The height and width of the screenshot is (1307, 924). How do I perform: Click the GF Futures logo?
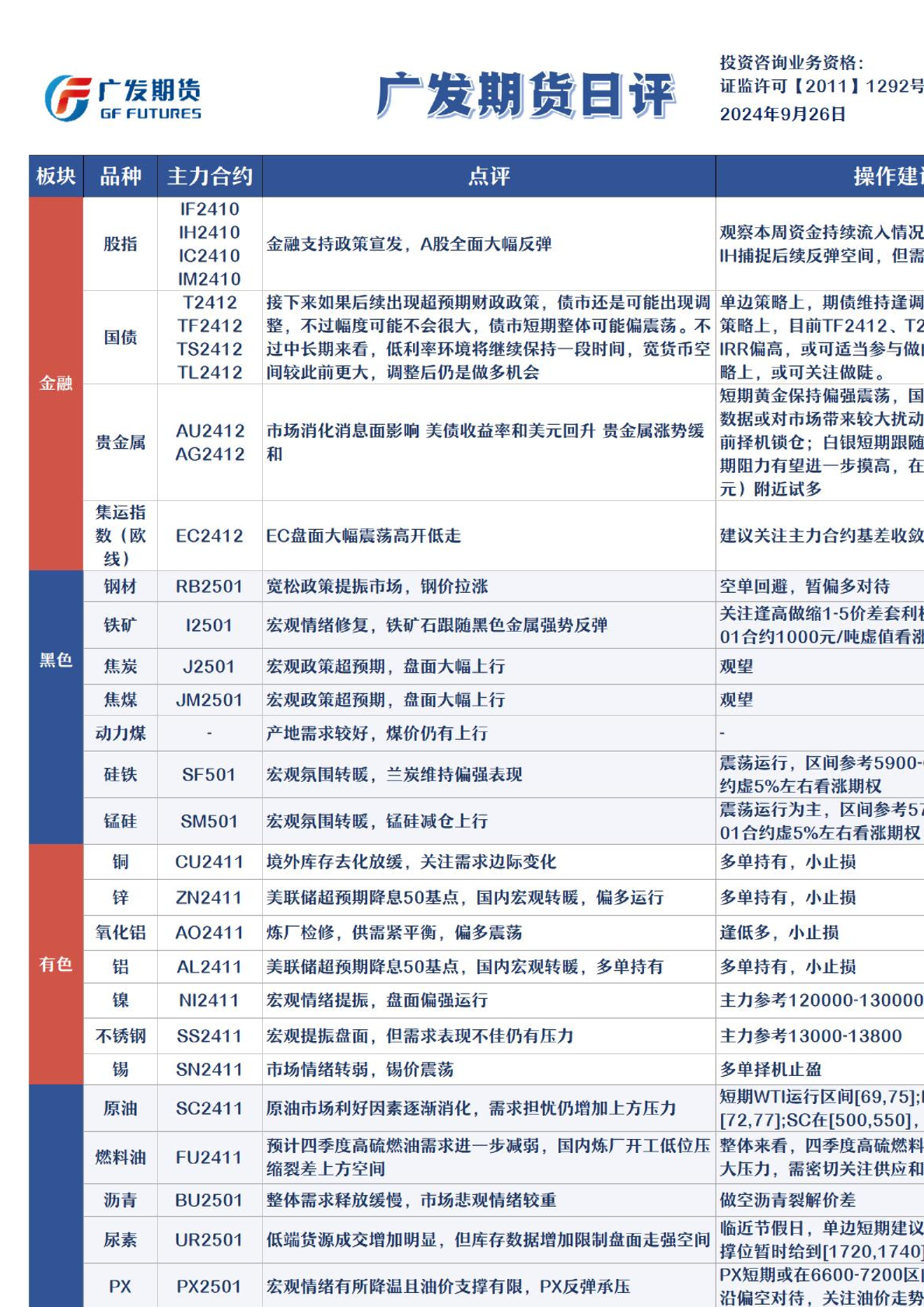click(x=123, y=98)
